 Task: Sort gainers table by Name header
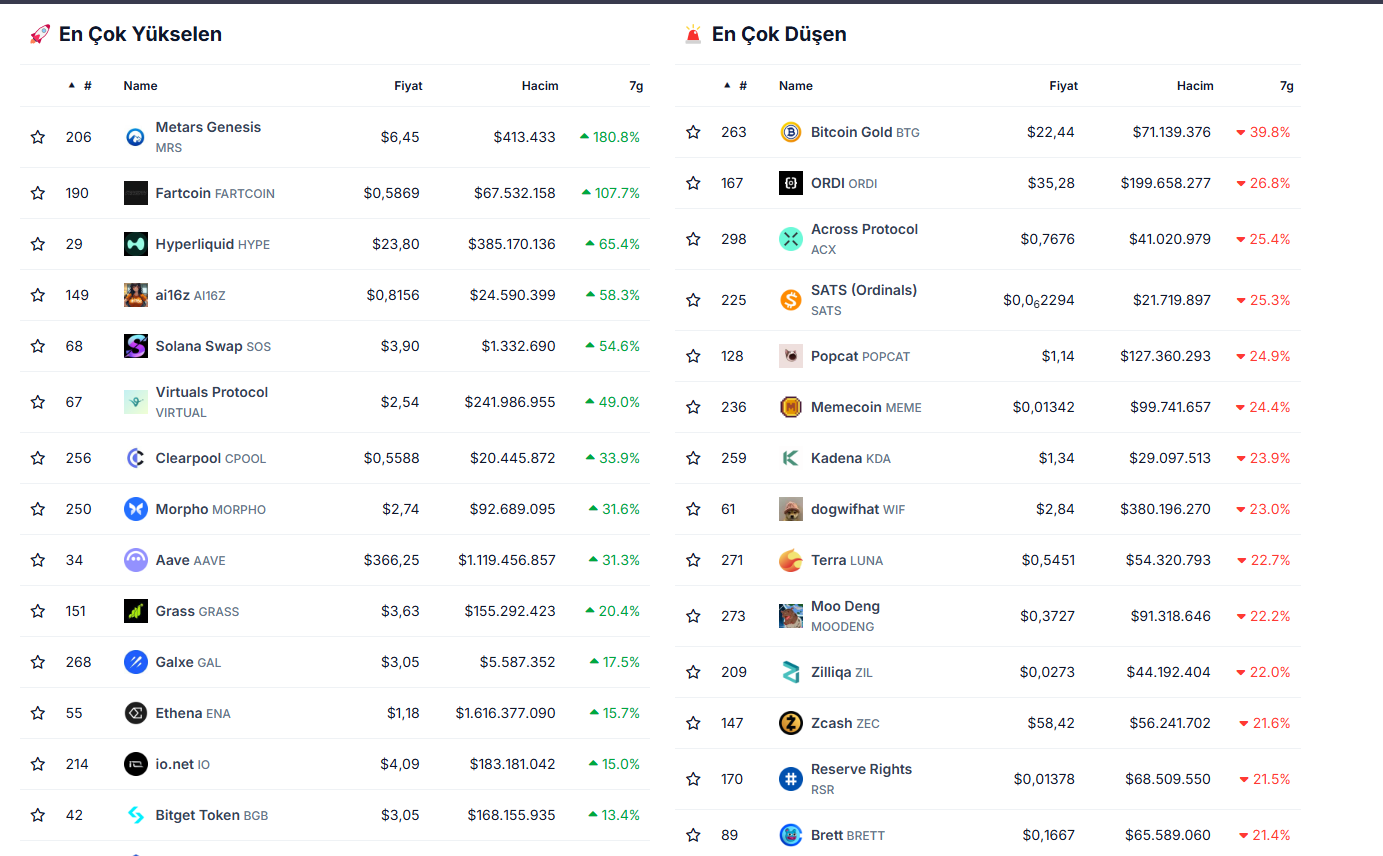(x=140, y=86)
